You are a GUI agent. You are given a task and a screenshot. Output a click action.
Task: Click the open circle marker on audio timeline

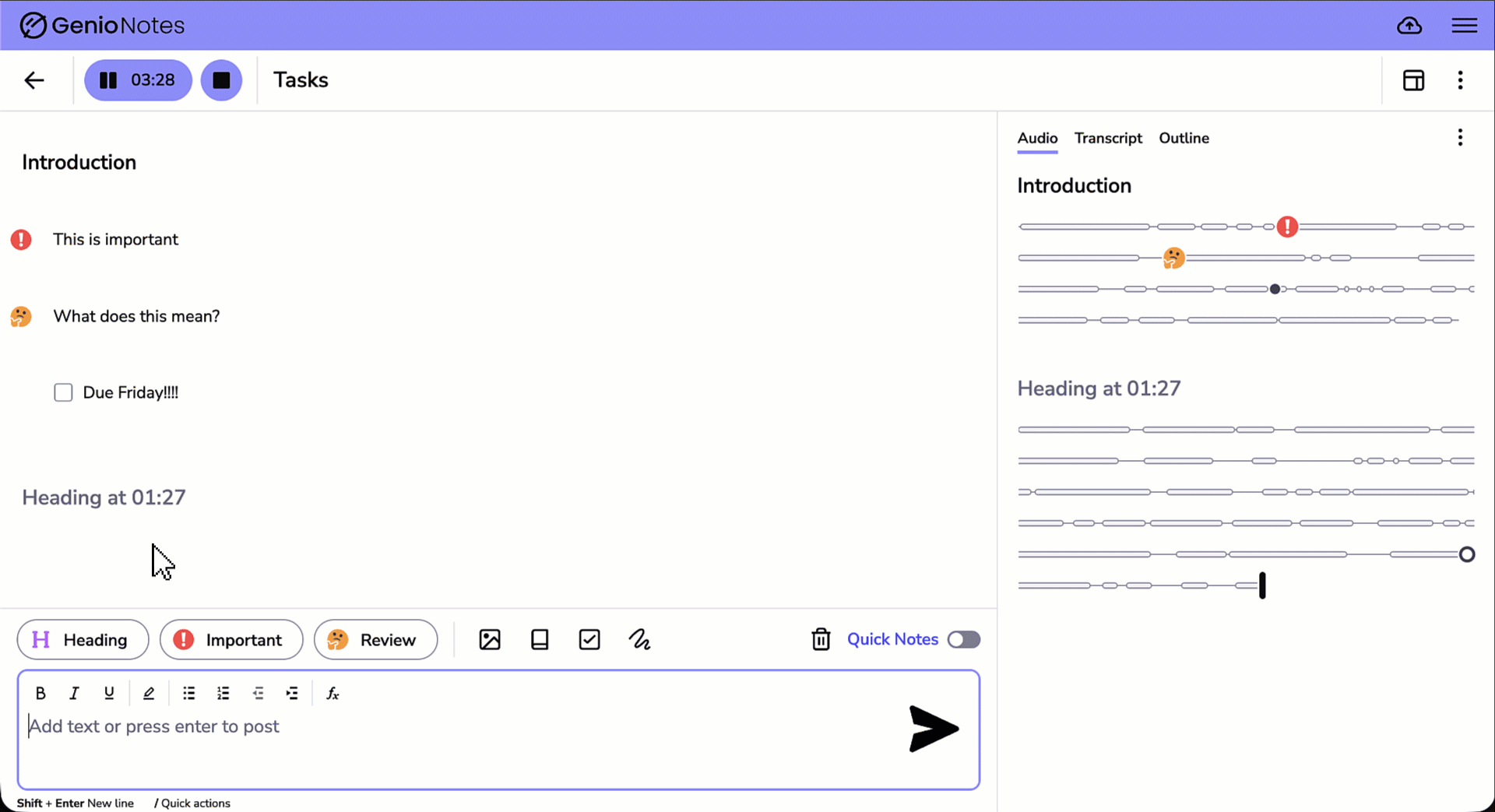1467,554
